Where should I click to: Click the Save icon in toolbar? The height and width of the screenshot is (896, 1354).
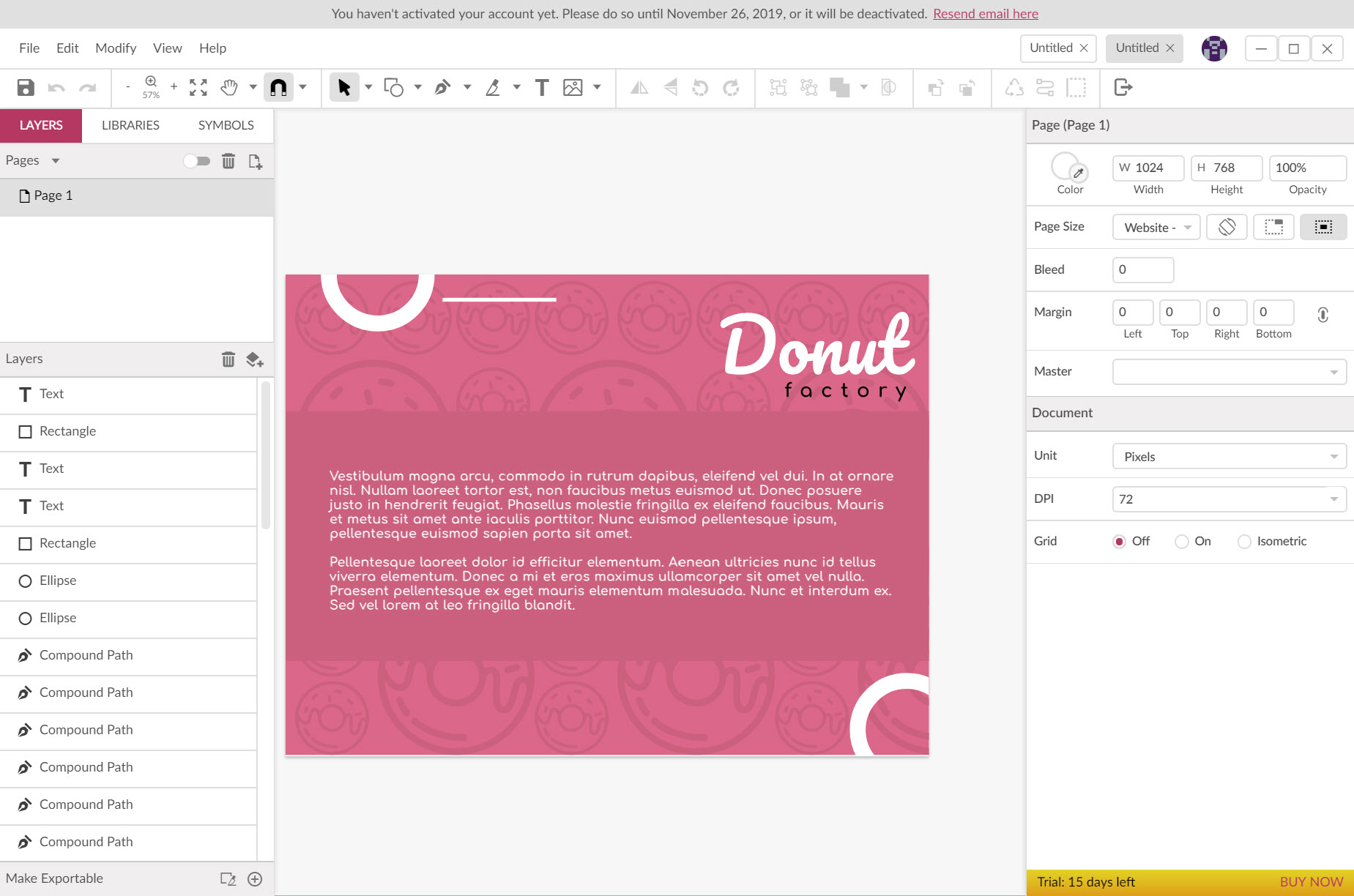(26, 88)
